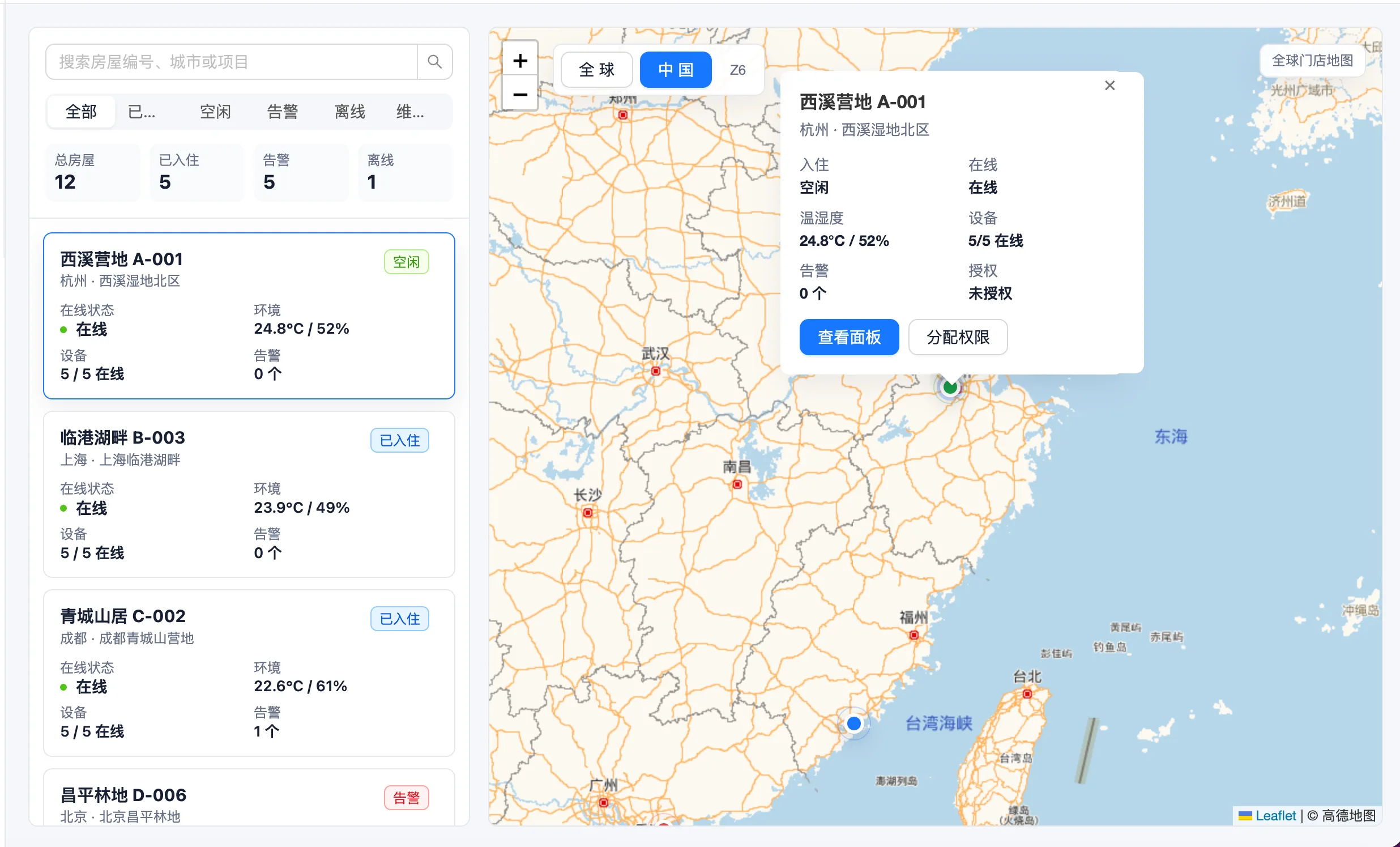Select the 告警 filter tab

tap(283, 112)
